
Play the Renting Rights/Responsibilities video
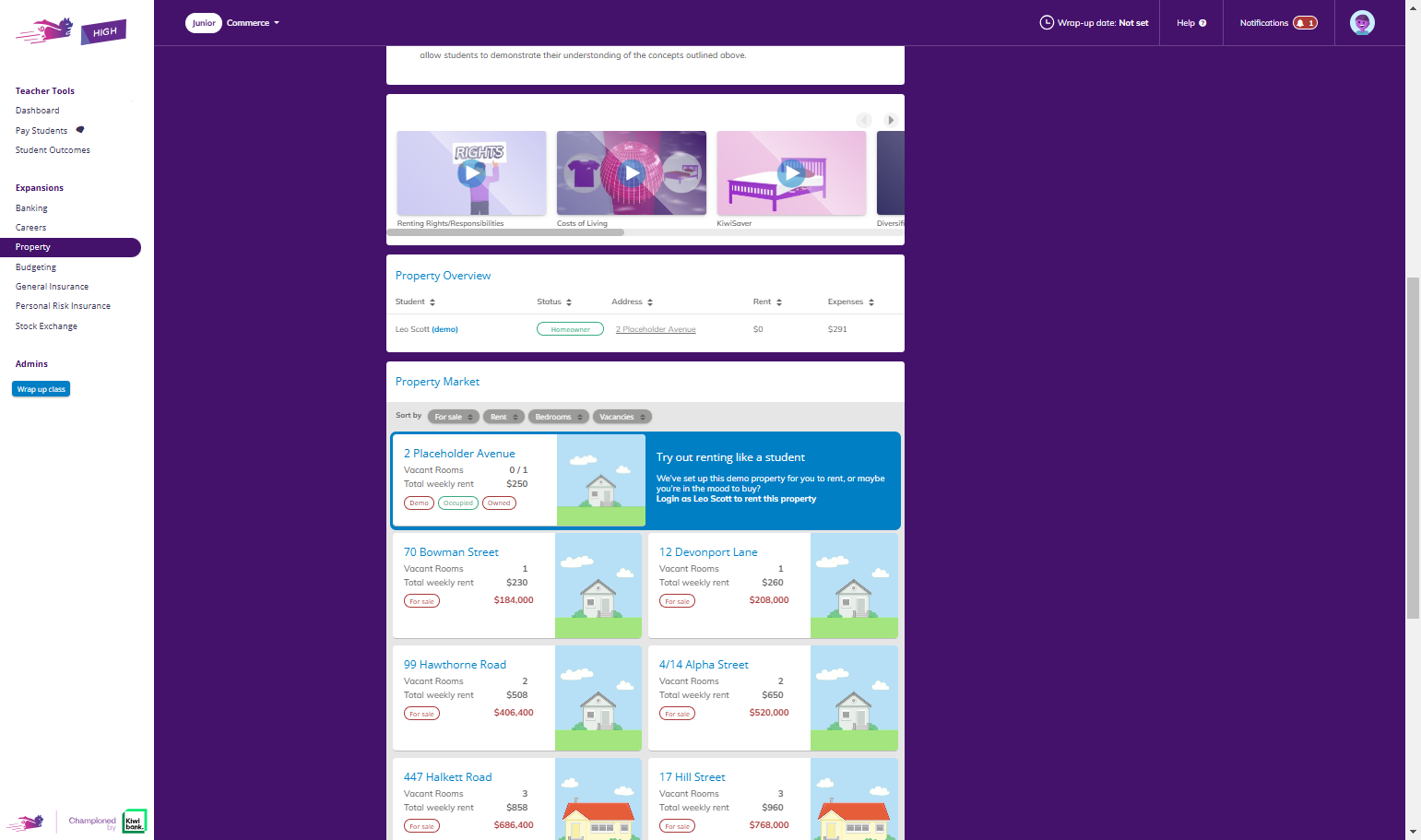(471, 172)
